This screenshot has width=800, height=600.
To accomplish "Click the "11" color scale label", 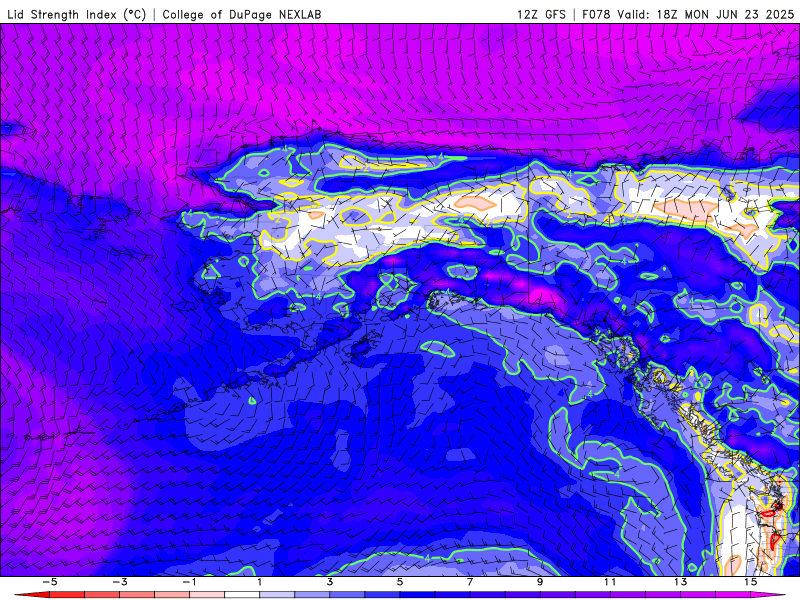I will [610, 582].
